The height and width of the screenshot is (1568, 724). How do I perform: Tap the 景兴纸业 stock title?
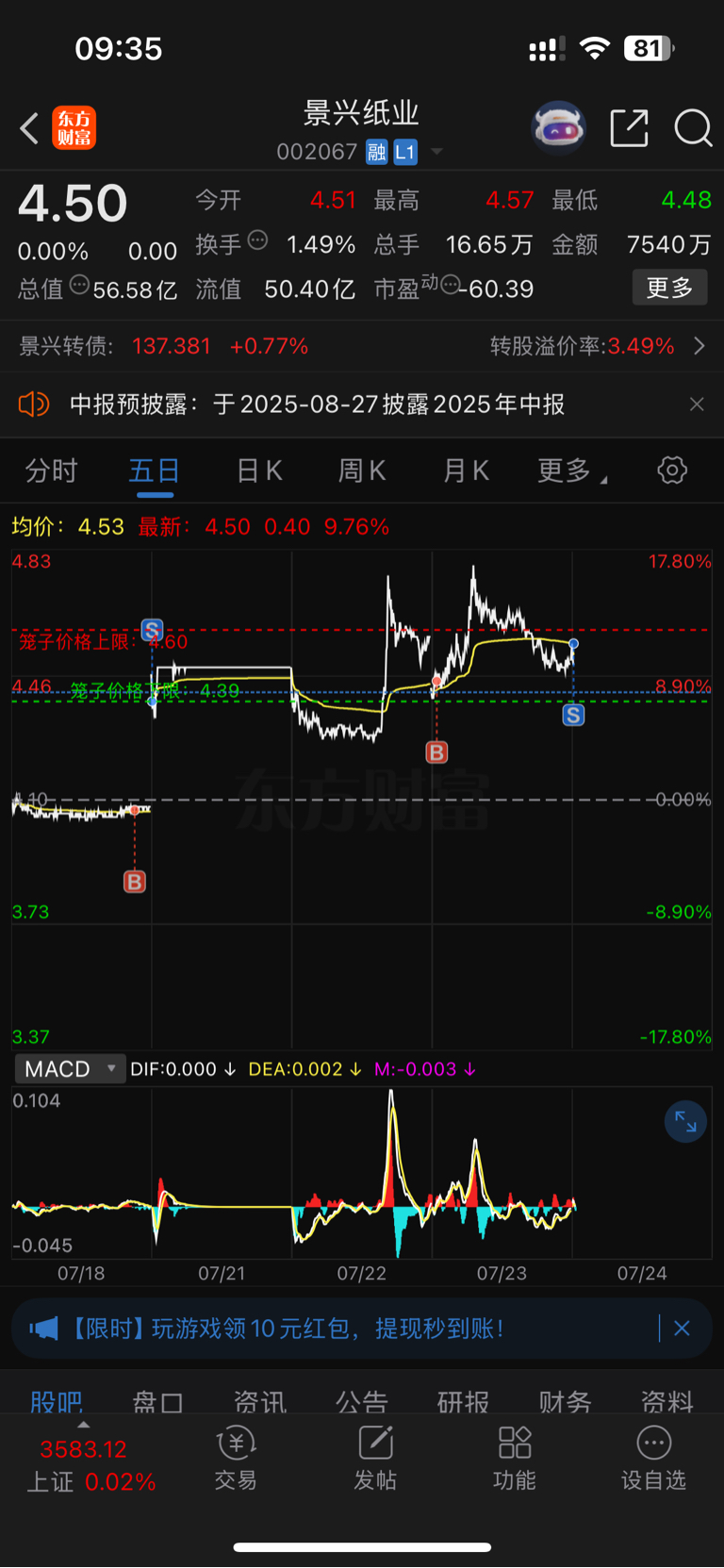[x=361, y=113]
